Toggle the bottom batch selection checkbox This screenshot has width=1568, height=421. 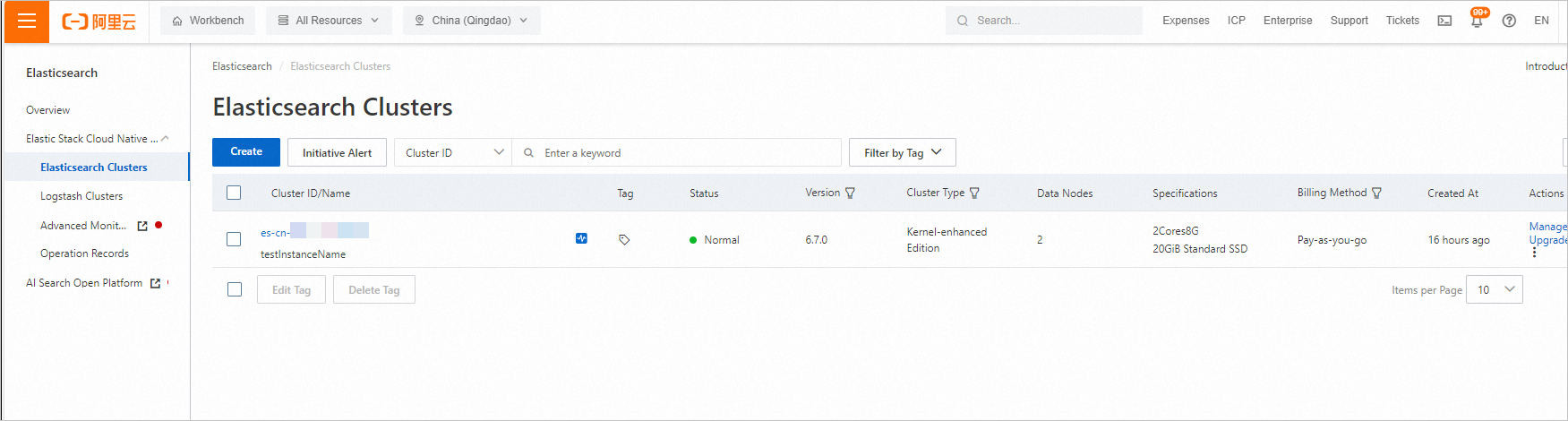click(235, 289)
